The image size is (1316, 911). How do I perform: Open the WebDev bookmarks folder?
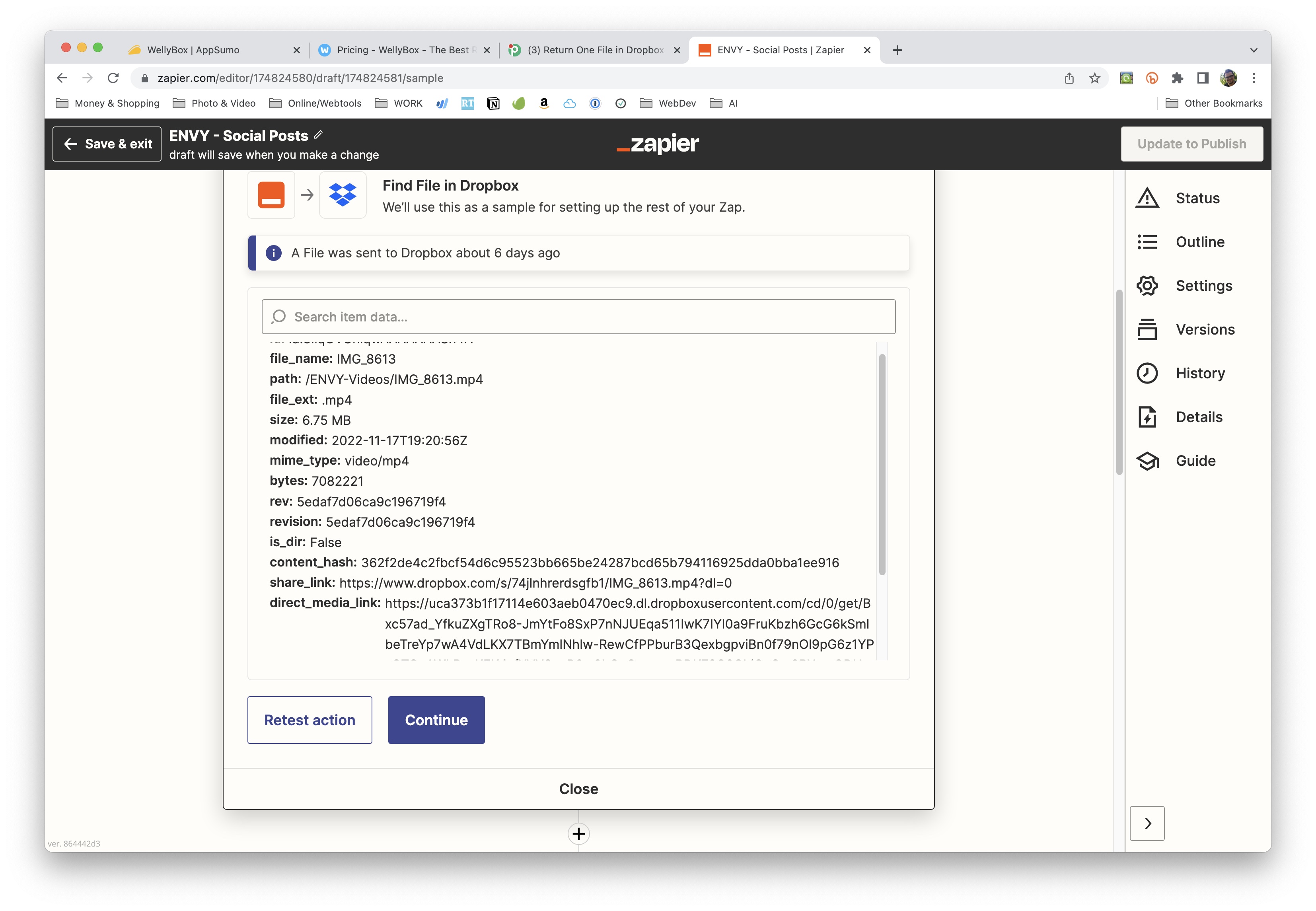[668, 103]
